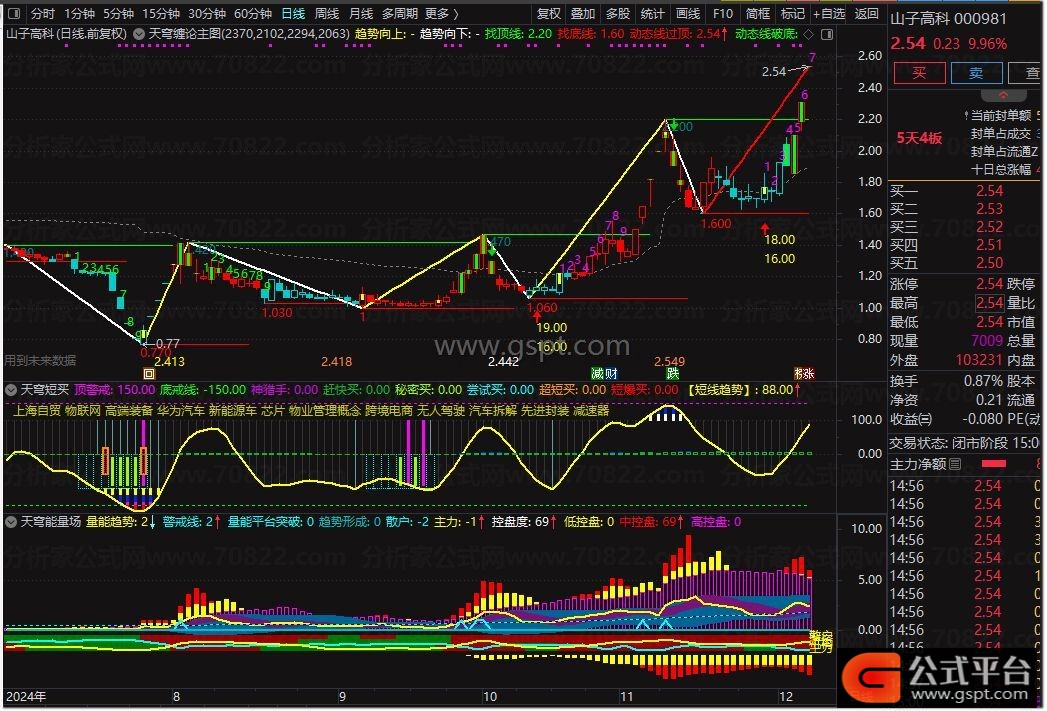Switch to 月线 monthly chart
The height and width of the screenshot is (711, 1047).
(361, 13)
